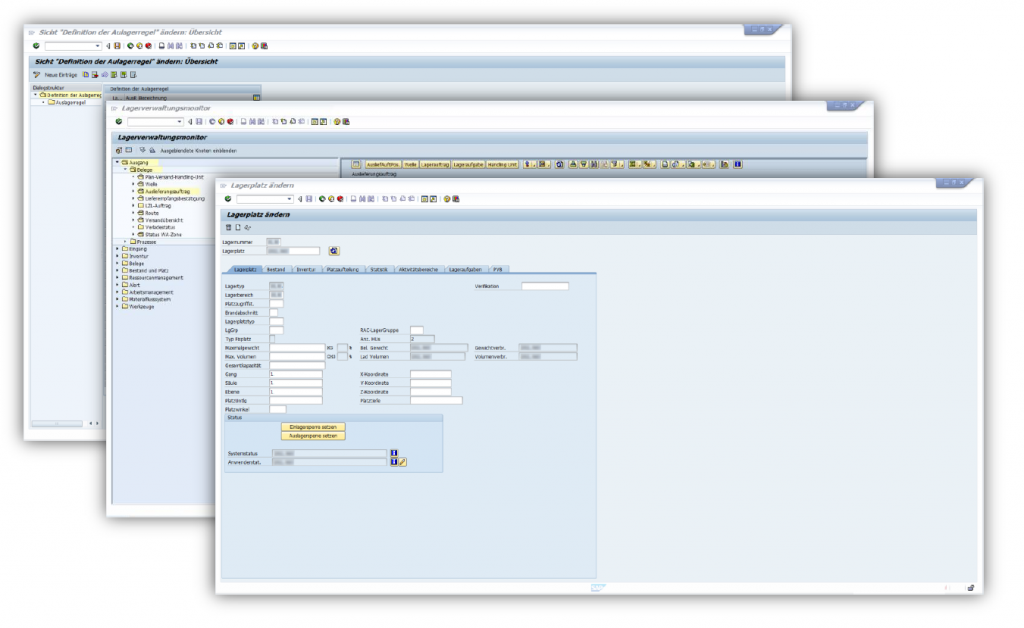Expand the Inventur tree node
Image resolution: width=1024 pixels, height=628 pixels.
click(x=117, y=256)
